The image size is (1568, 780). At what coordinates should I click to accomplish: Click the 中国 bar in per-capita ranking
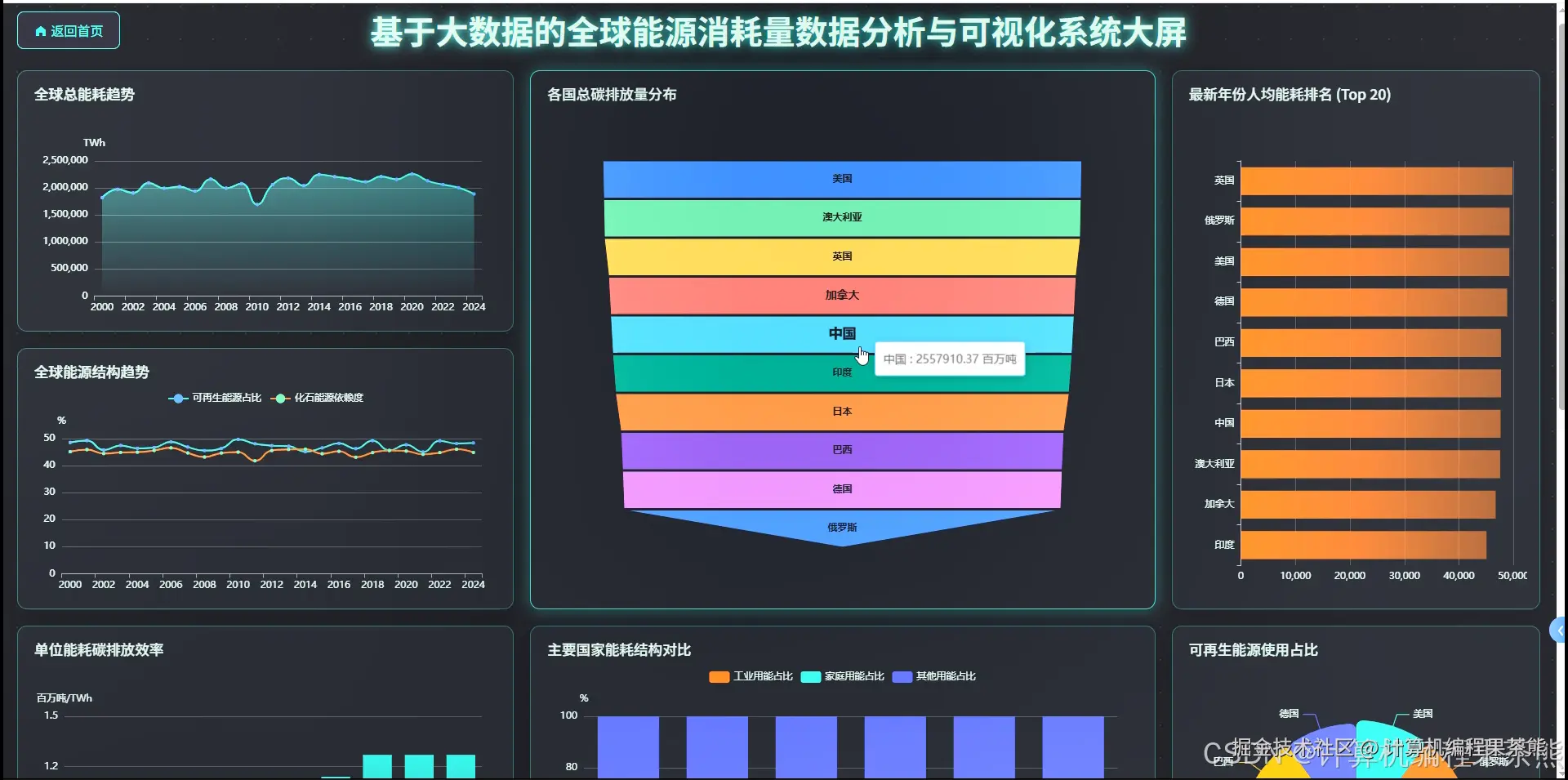pyautogui.click(x=1370, y=423)
